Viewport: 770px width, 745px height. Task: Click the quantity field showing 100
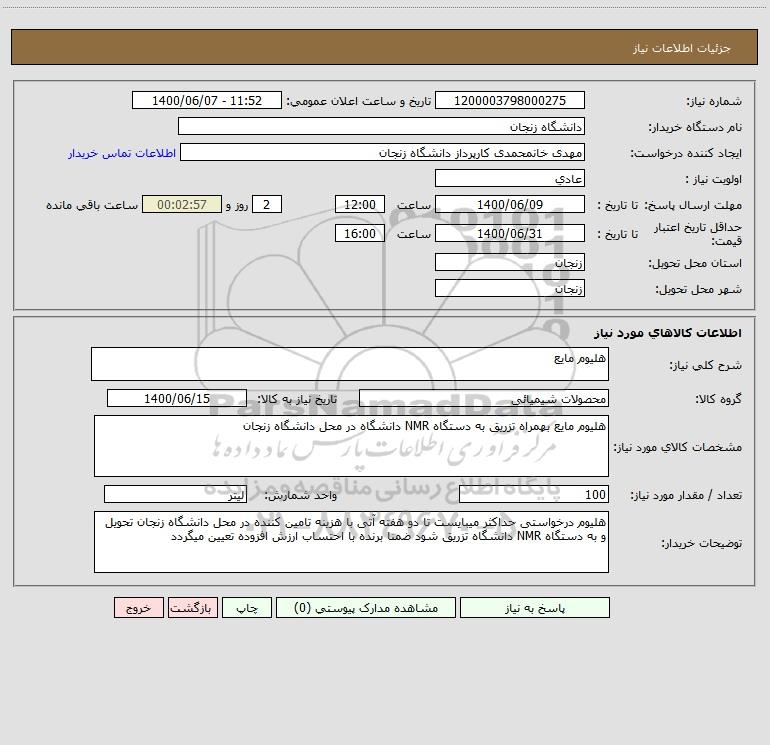coord(534,494)
